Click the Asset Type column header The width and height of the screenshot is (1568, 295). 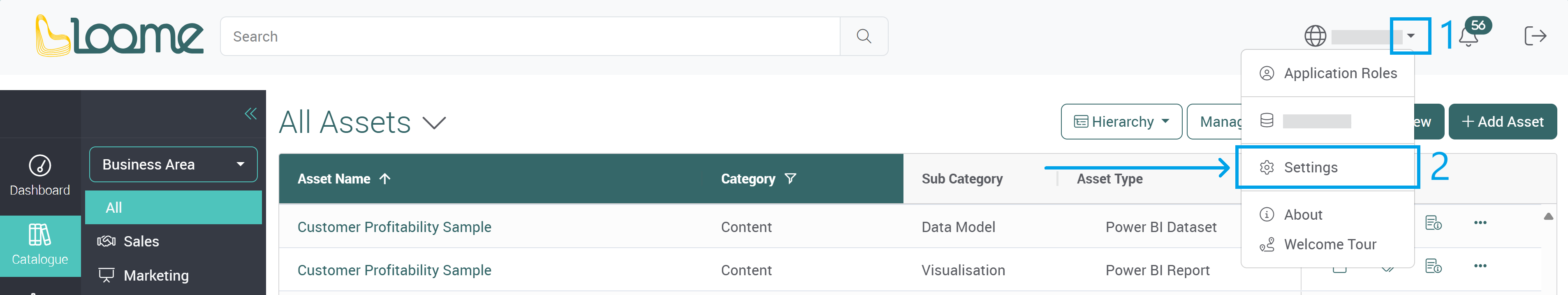(x=1109, y=179)
